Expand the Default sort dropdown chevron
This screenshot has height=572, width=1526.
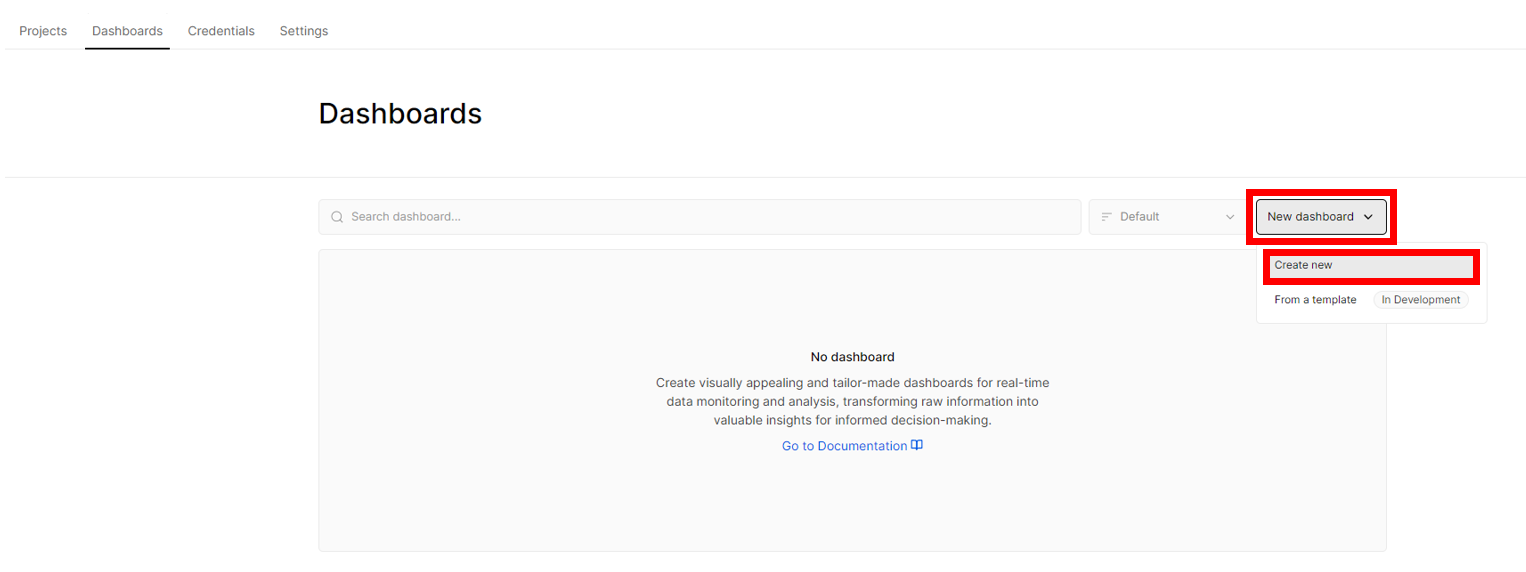pos(1230,217)
